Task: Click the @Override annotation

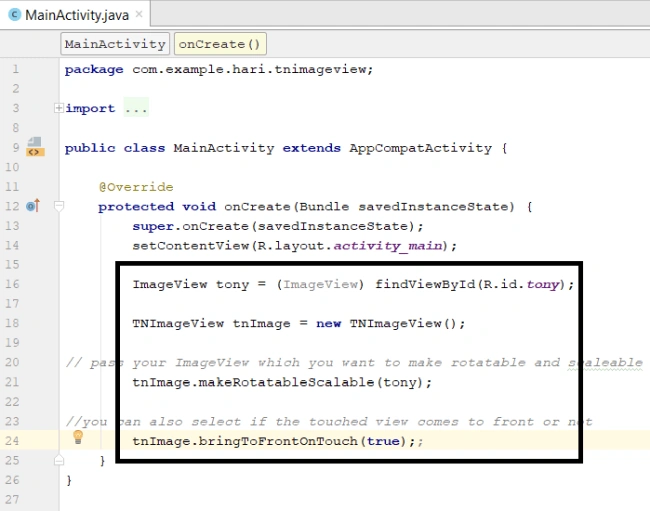Action: (136, 187)
